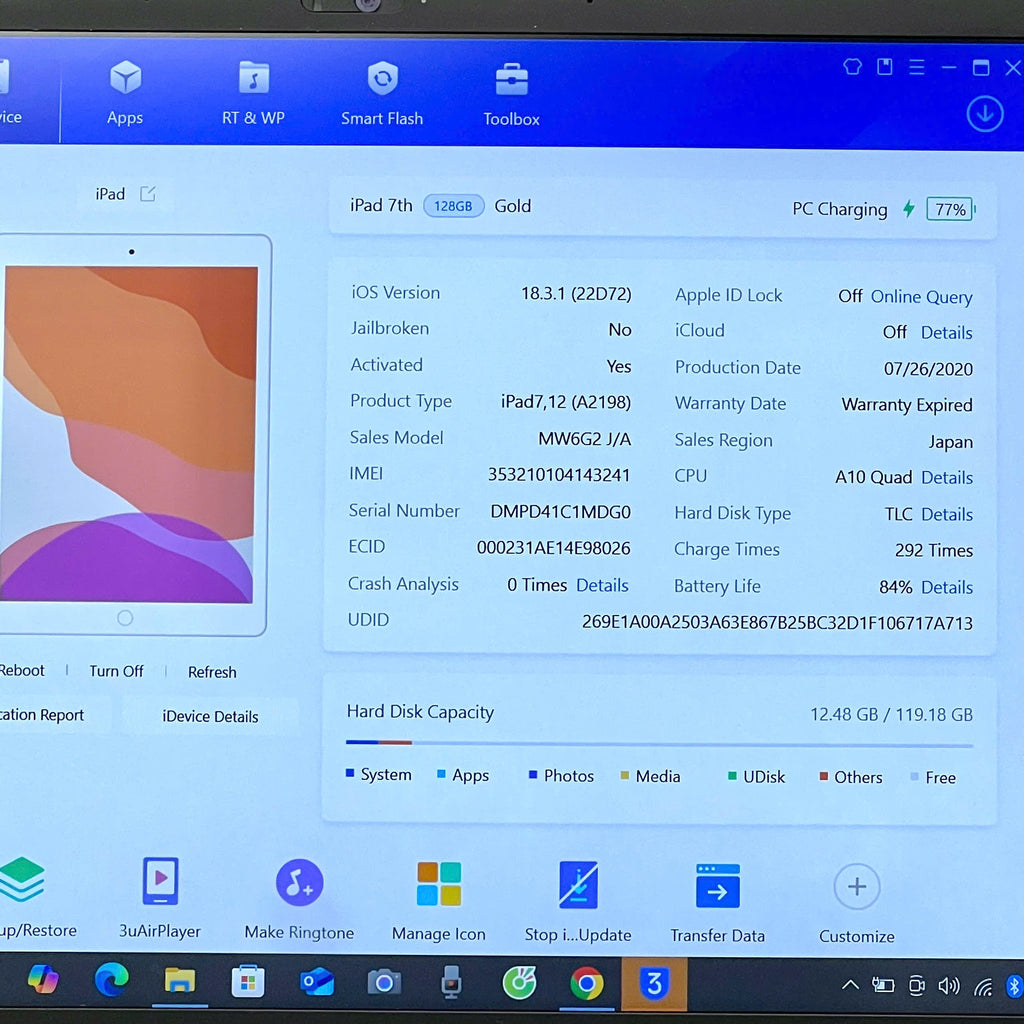Edit the iPad device name

(x=148, y=194)
